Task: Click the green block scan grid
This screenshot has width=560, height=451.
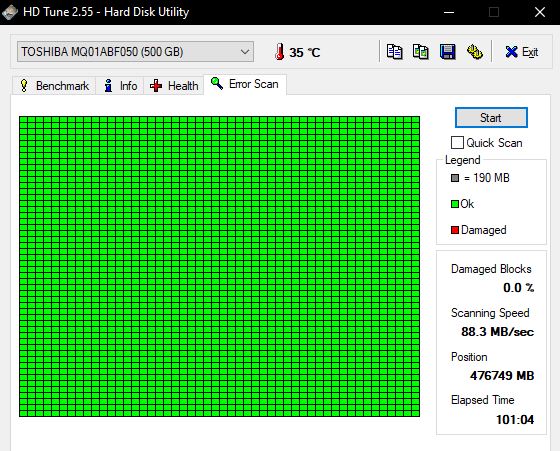Action: click(x=219, y=266)
